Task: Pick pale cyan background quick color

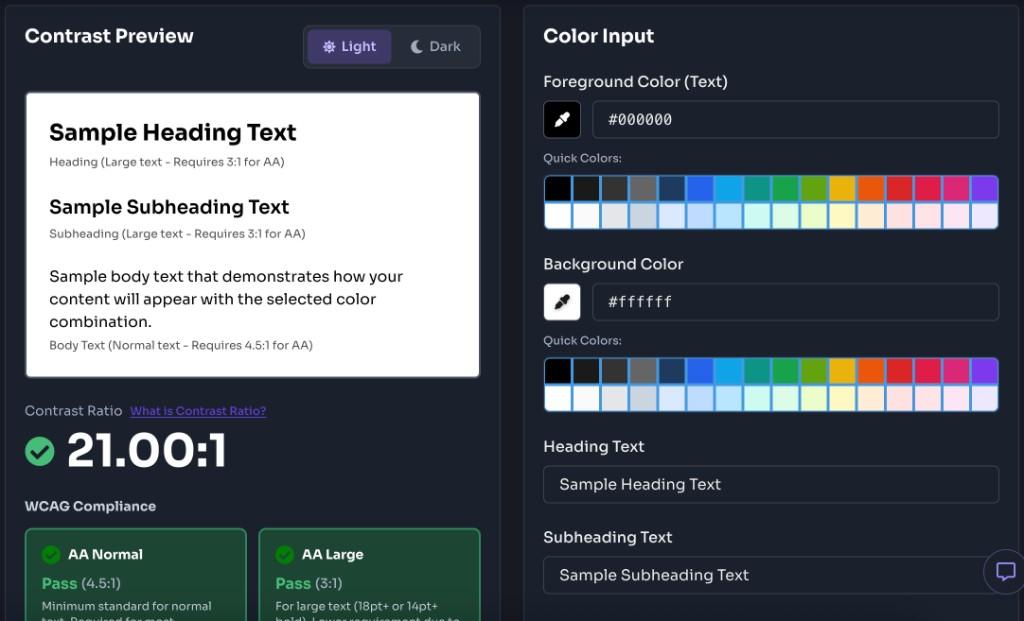Action: pyautogui.click(x=757, y=398)
